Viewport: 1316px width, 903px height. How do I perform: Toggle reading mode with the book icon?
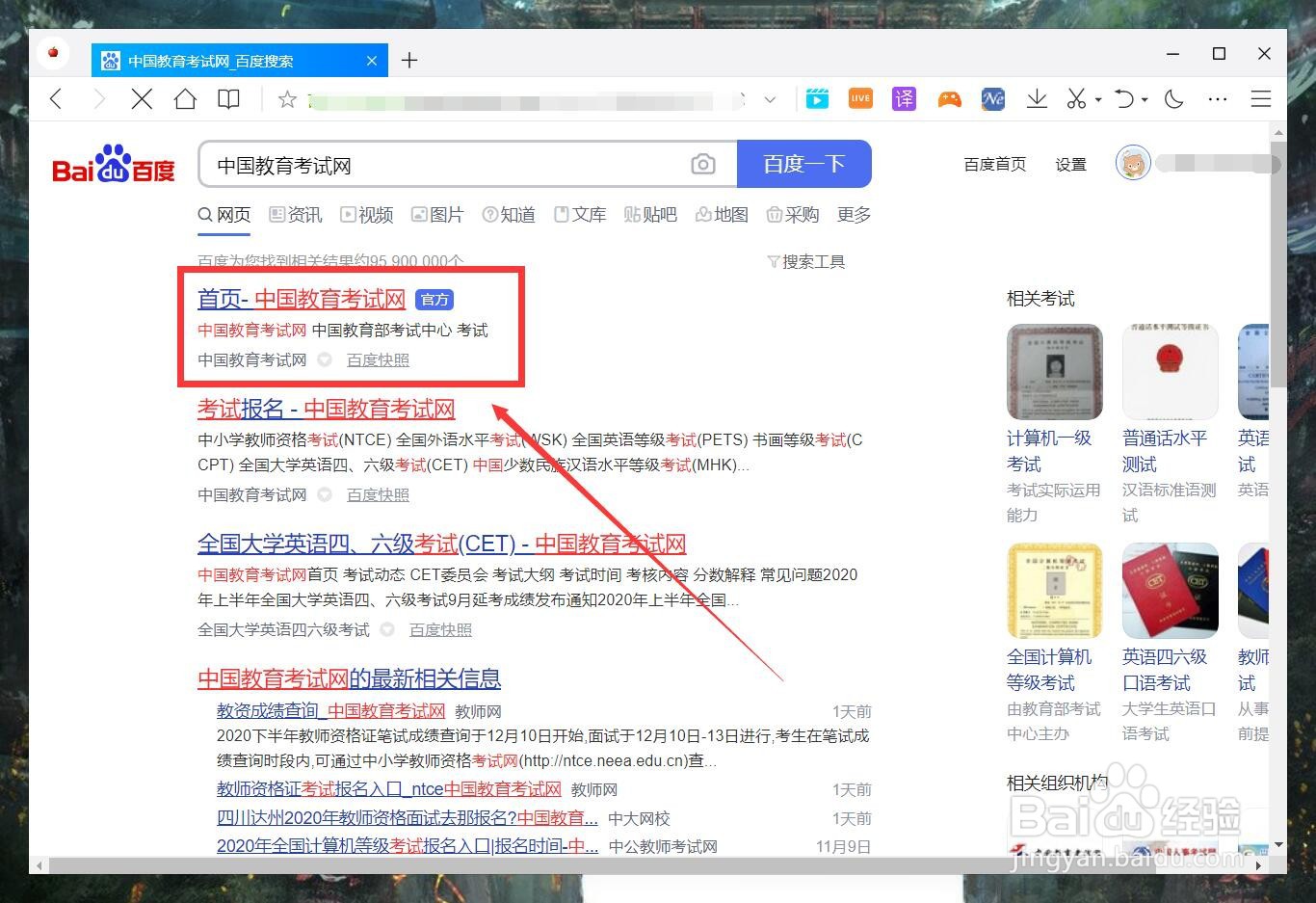(228, 98)
